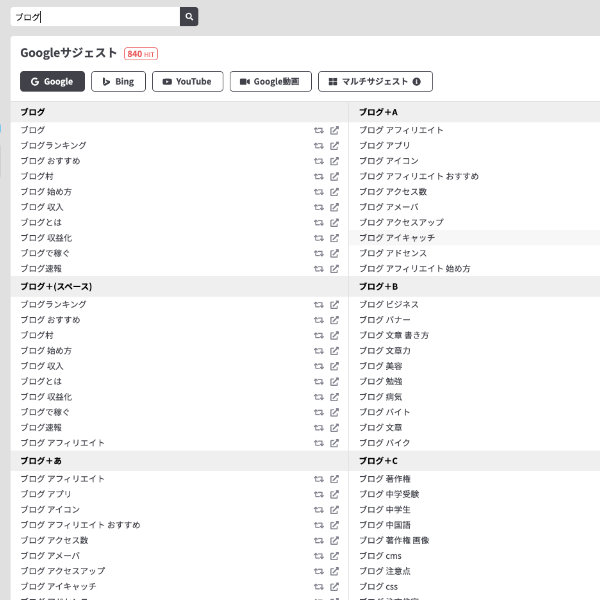The height and width of the screenshot is (600, 600).
Task: Click the ブログ ビジネス keyword
Action: pos(389,305)
